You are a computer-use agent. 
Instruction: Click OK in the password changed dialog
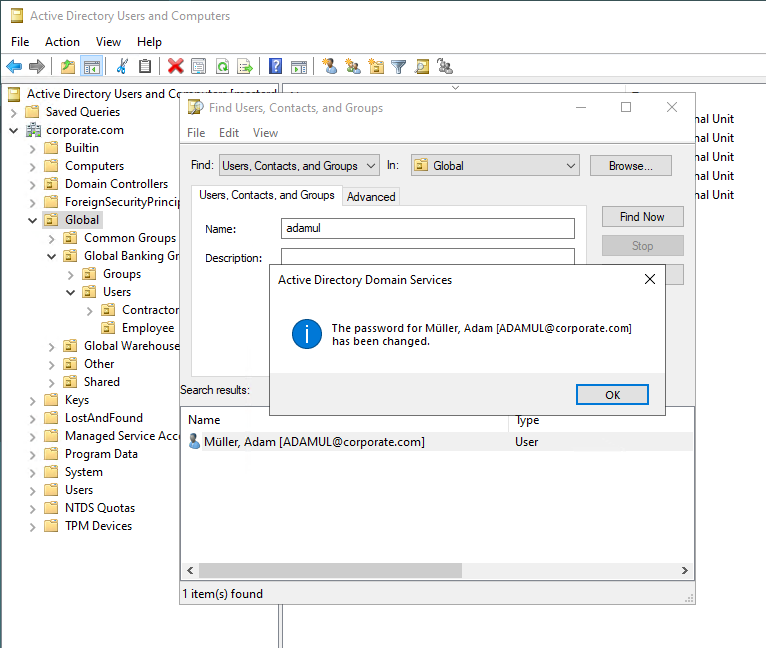[612, 394]
